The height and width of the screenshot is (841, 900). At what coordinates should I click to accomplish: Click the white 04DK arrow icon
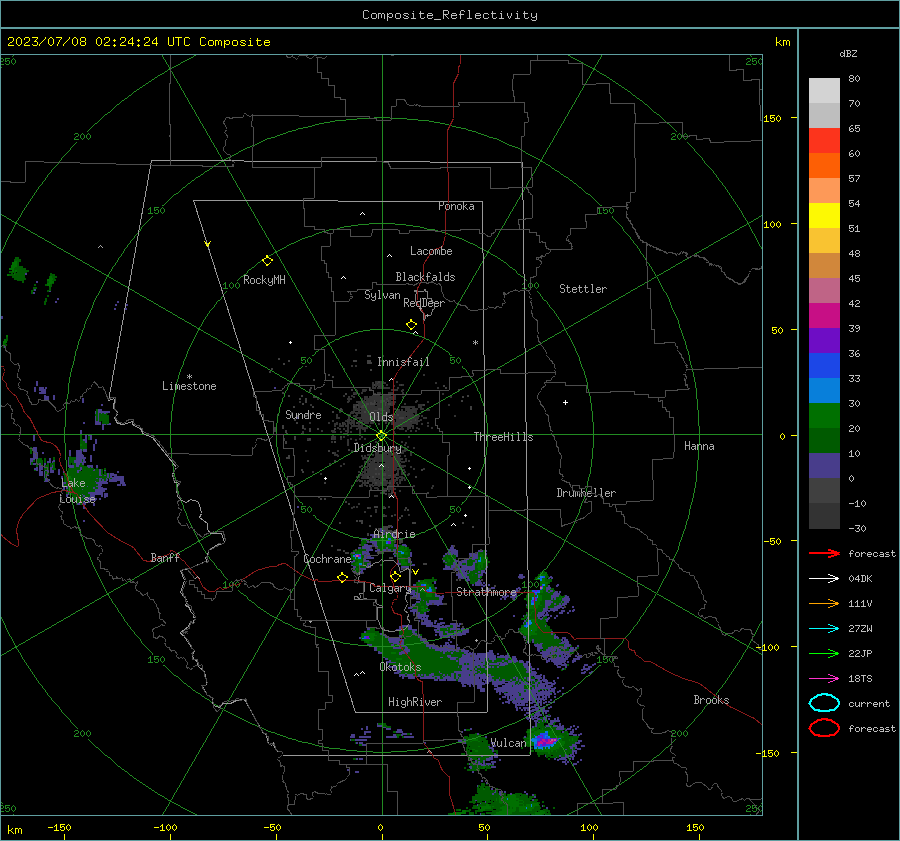pyautogui.click(x=824, y=579)
